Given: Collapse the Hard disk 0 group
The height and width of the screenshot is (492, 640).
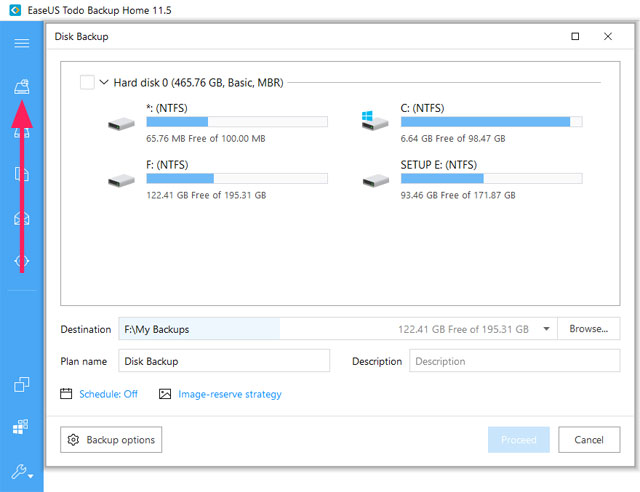Looking at the screenshot, I should point(104,82).
